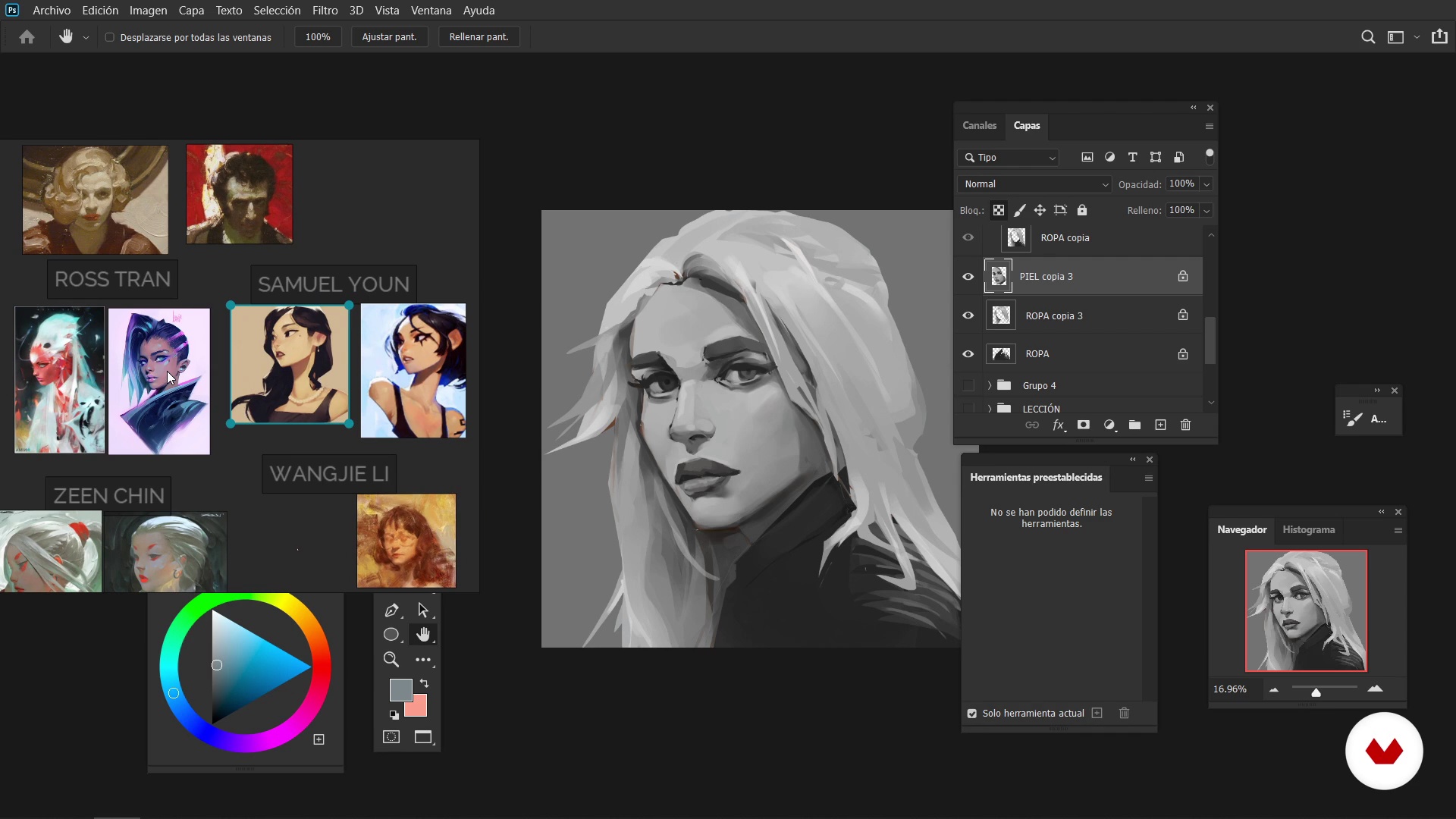Screen dimensions: 1456x819
Task: Swap foreground and background colors
Action: click(x=425, y=683)
